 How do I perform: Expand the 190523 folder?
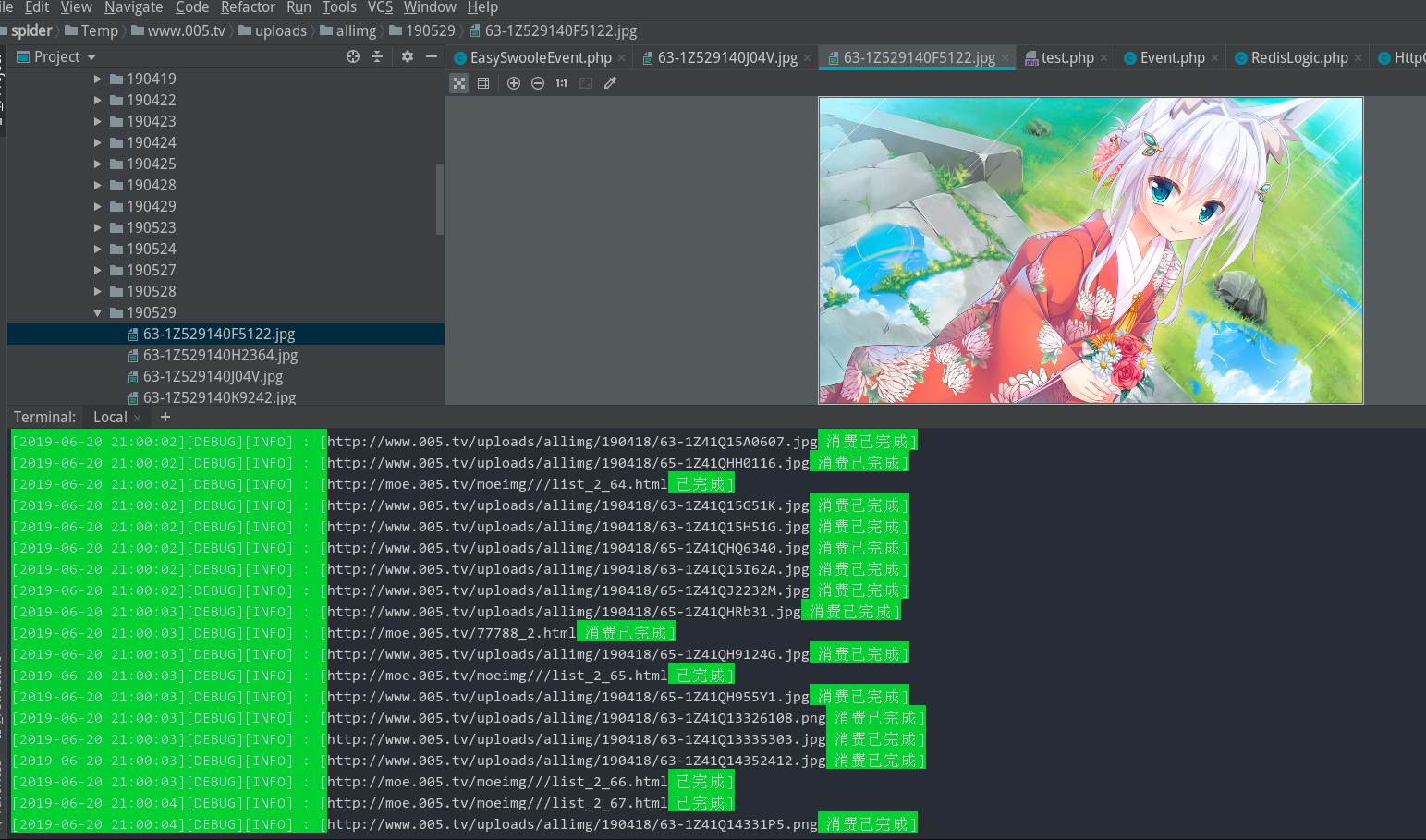tap(98, 228)
